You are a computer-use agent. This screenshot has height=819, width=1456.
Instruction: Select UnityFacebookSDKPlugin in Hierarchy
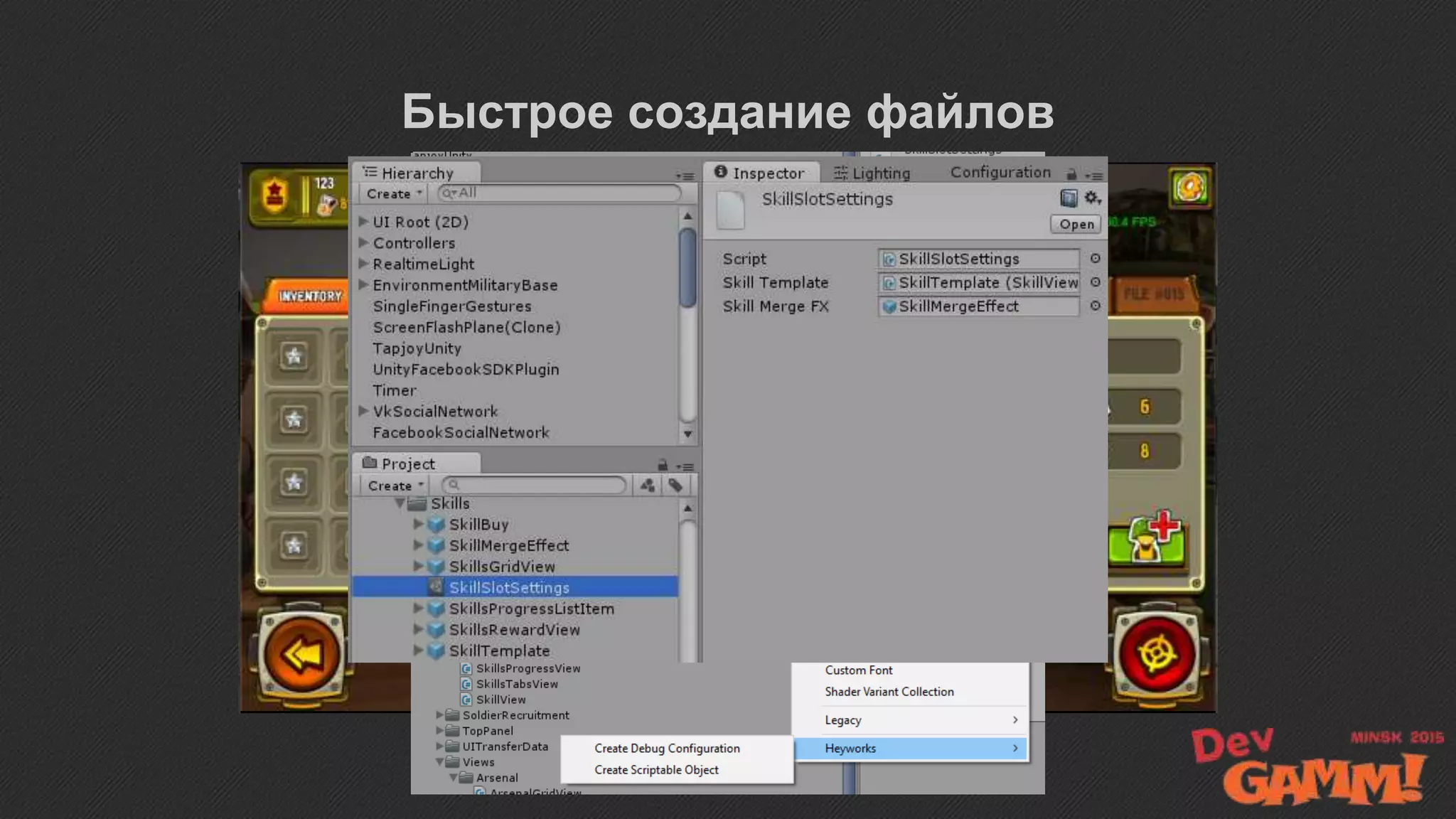tap(466, 369)
